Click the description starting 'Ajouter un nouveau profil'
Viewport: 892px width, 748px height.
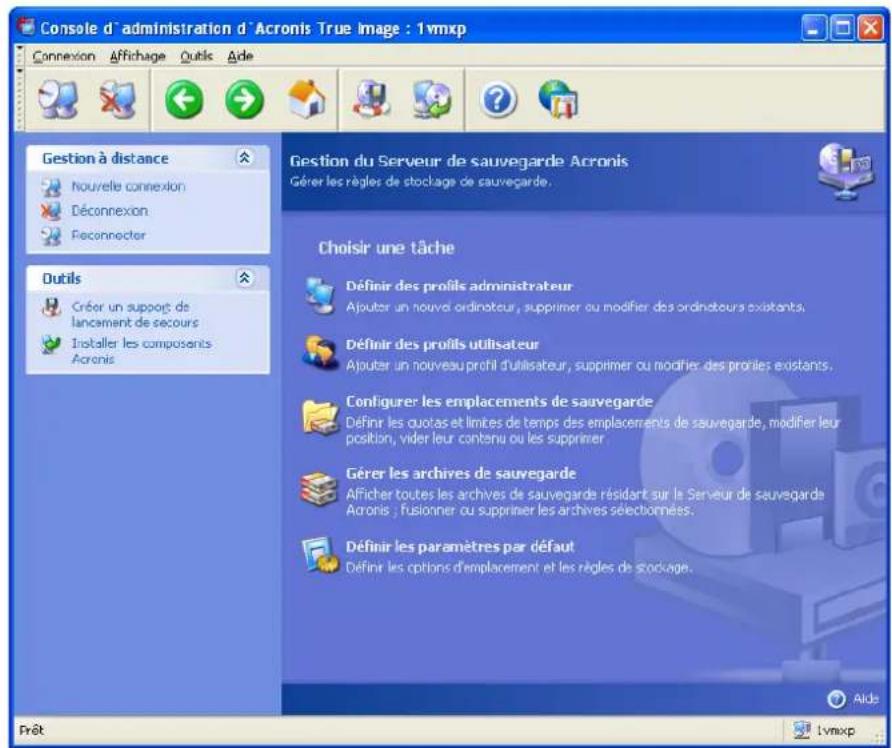(589, 365)
